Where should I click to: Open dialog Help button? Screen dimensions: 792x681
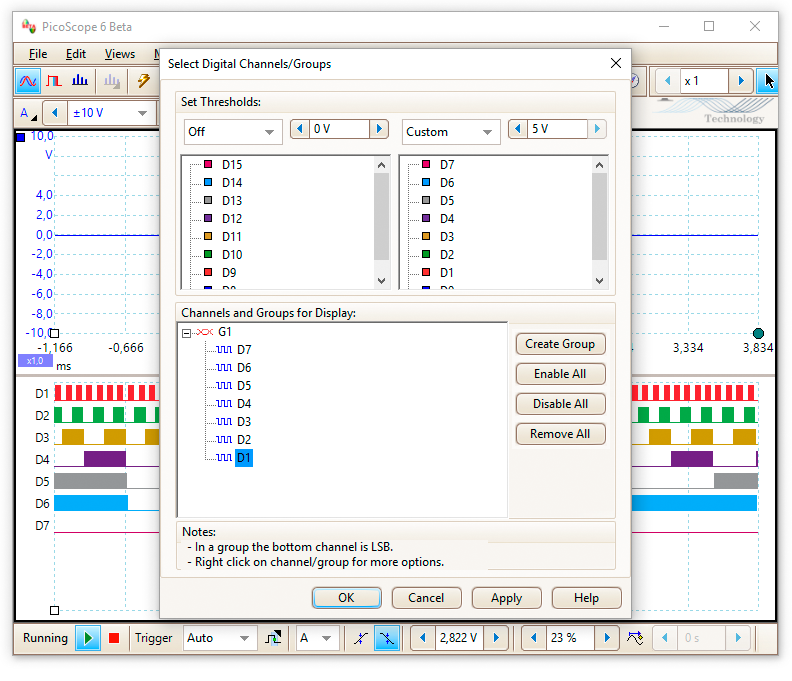[586, 598]
